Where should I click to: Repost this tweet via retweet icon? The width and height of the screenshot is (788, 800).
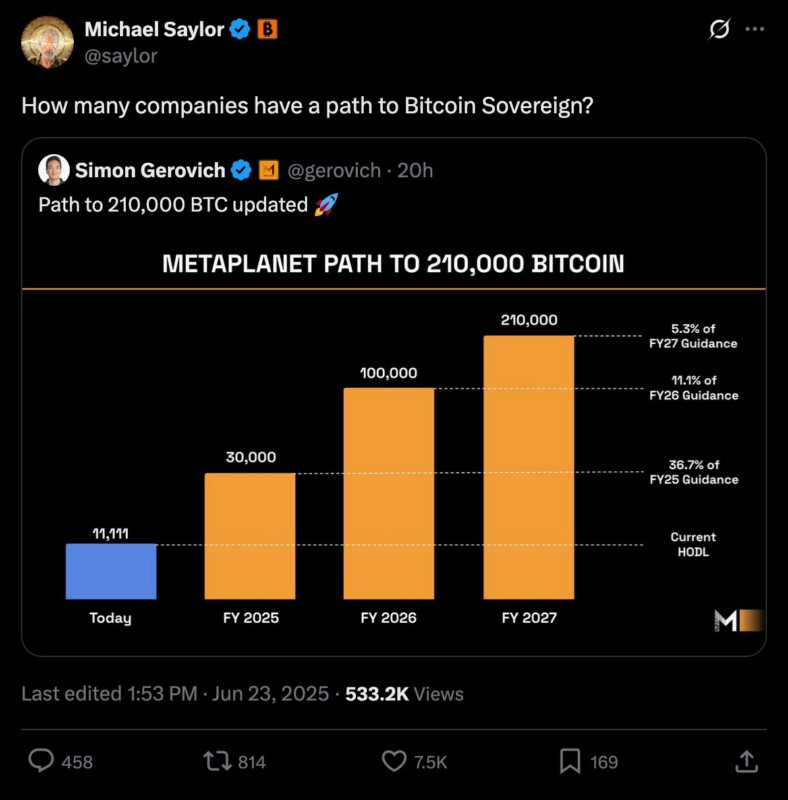(217, 762)
